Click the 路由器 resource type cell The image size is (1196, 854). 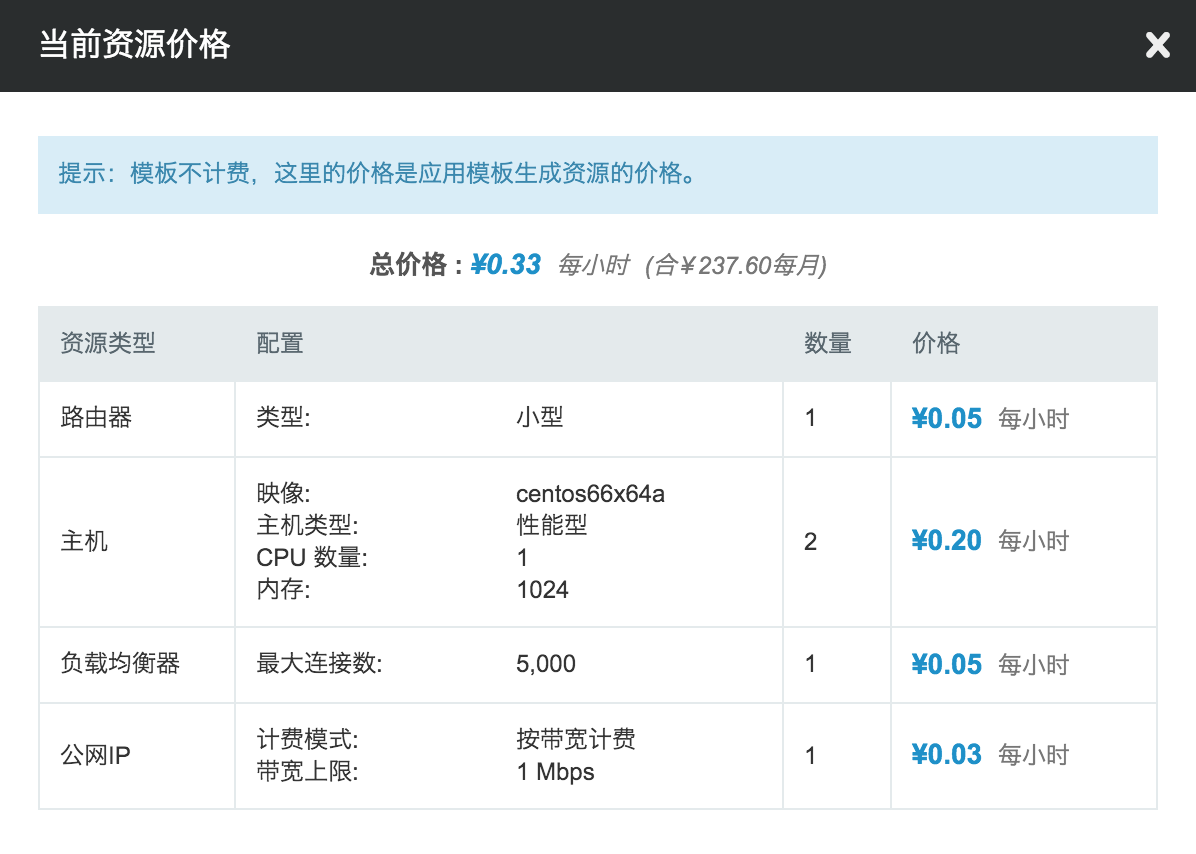click(96, 418)
